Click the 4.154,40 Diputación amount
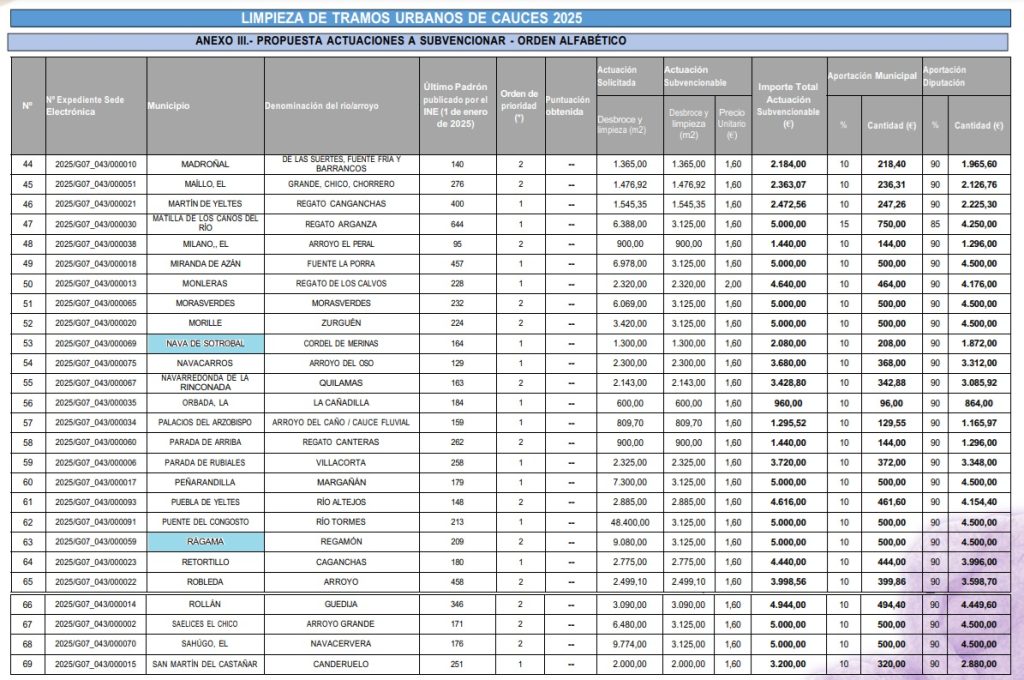Image resolution: width=1024 pixels, height=680 pixels. point(979,502)
